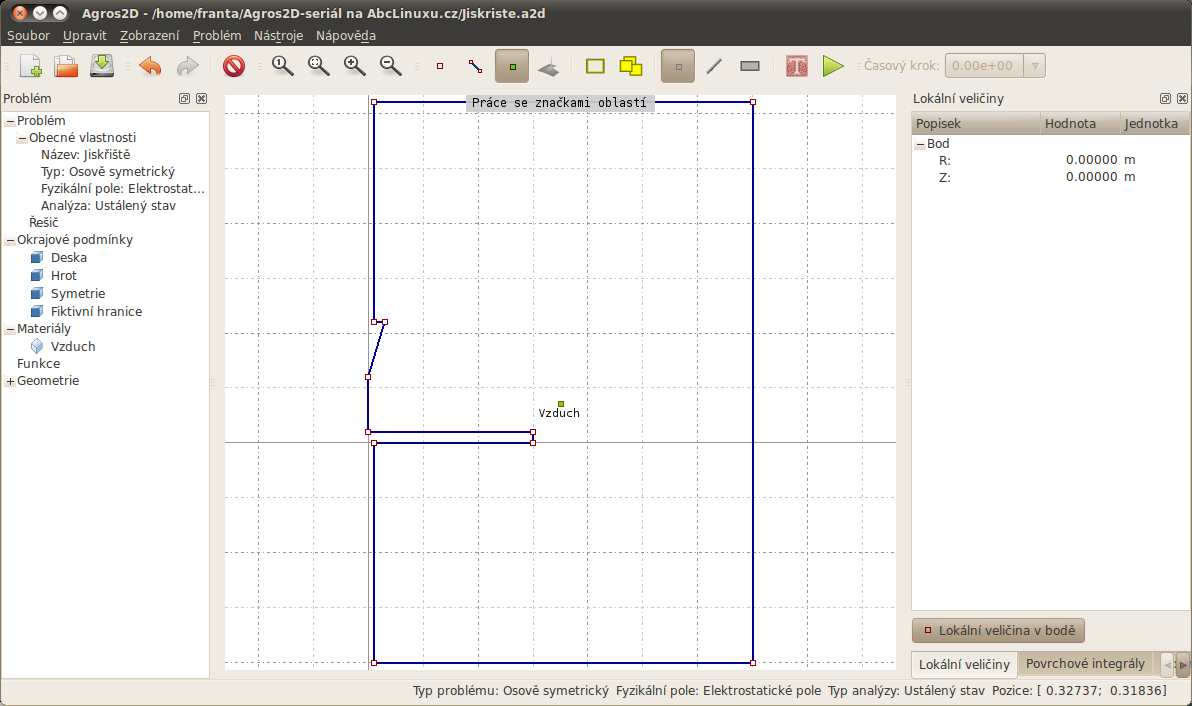The image size is (1192, 706).
Task: Click the Hodnota column header
Action: pyautogui.click(x=1080, y=124)
